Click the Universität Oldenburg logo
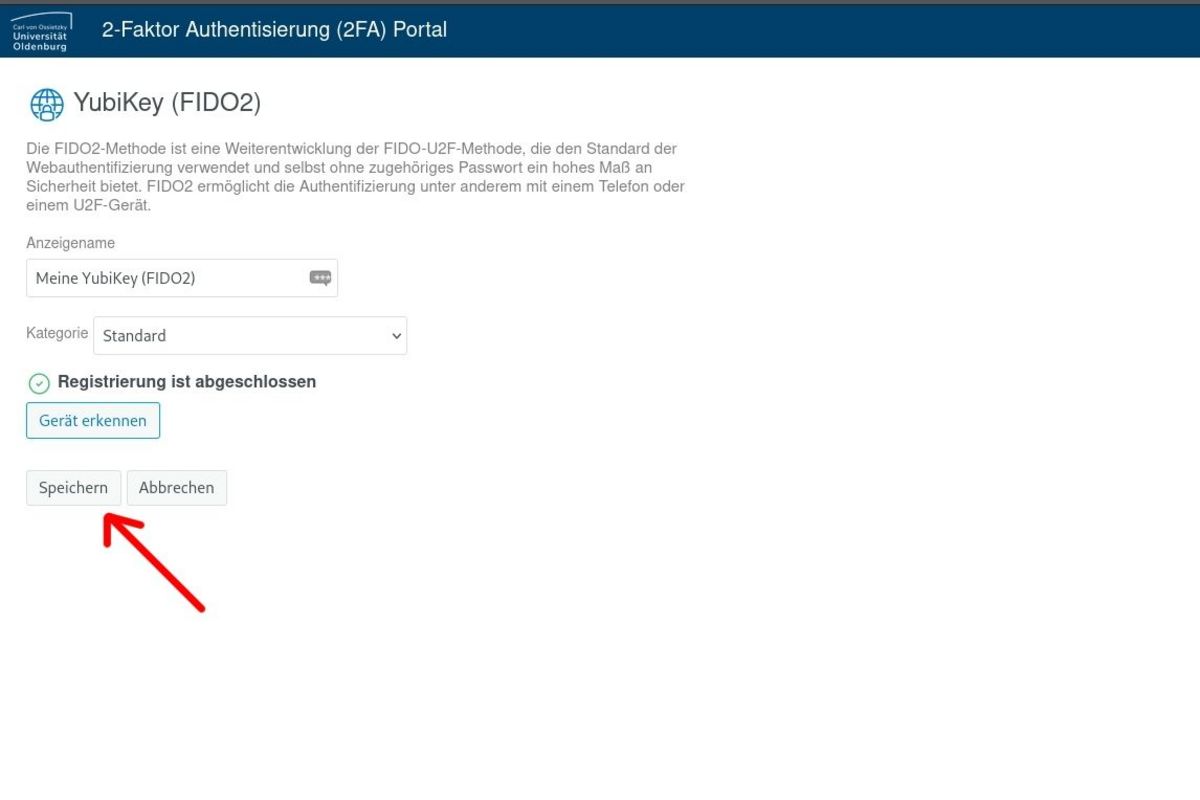 tap(40, 31)
